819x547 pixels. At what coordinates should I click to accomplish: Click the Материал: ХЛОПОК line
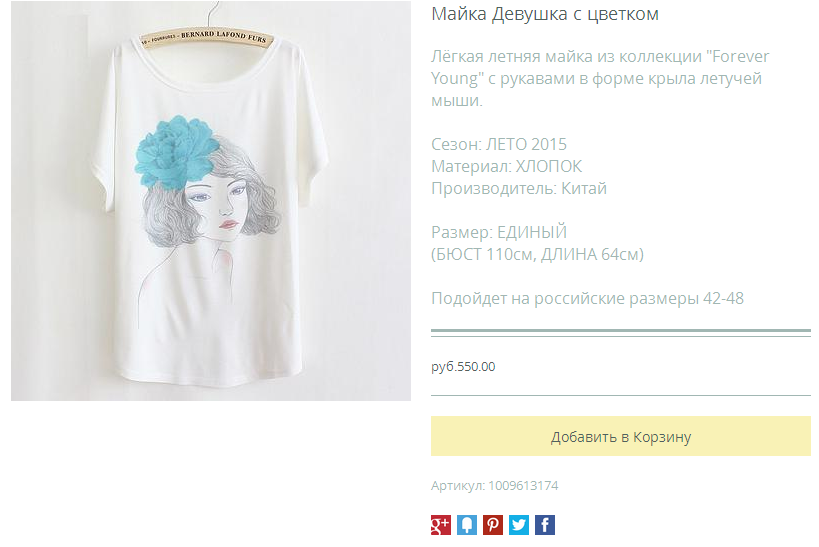pyautogui.click(x=506, y=166)
